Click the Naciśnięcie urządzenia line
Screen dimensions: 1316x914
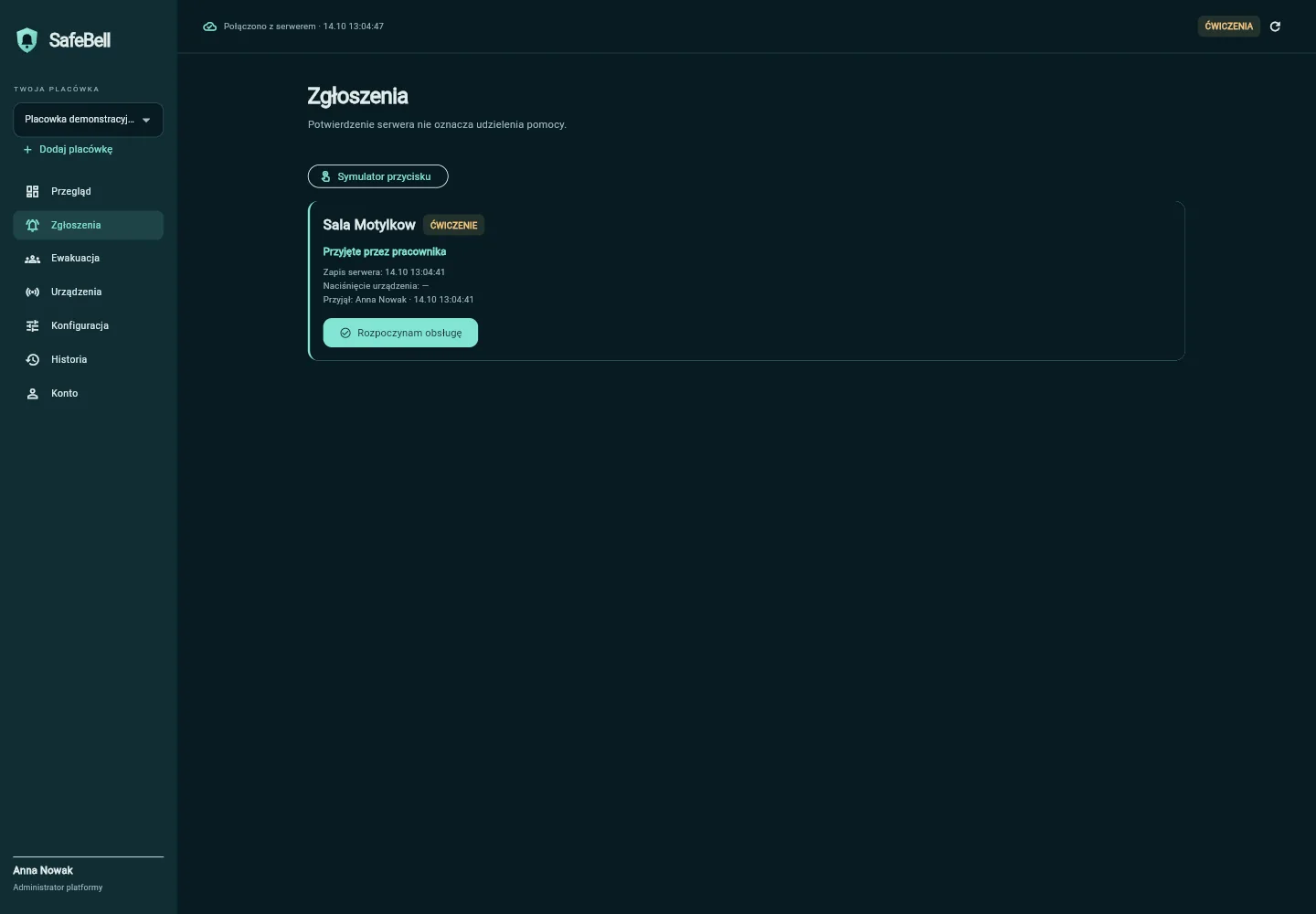click(x=376, y=286)
